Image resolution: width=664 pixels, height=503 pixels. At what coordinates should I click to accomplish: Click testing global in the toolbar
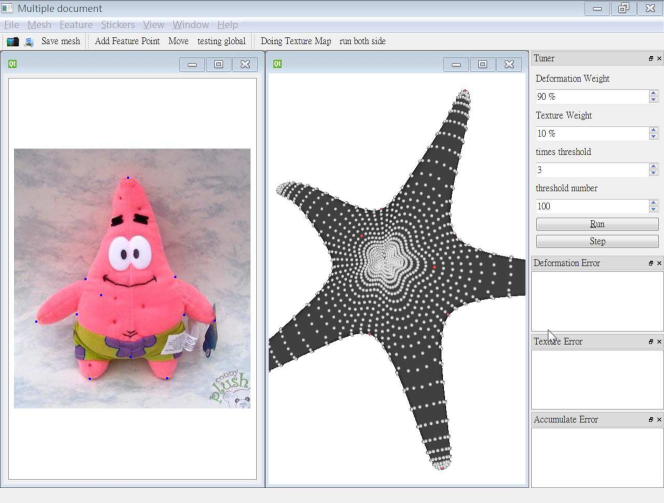pyautogui.click(x=221, y=41)
